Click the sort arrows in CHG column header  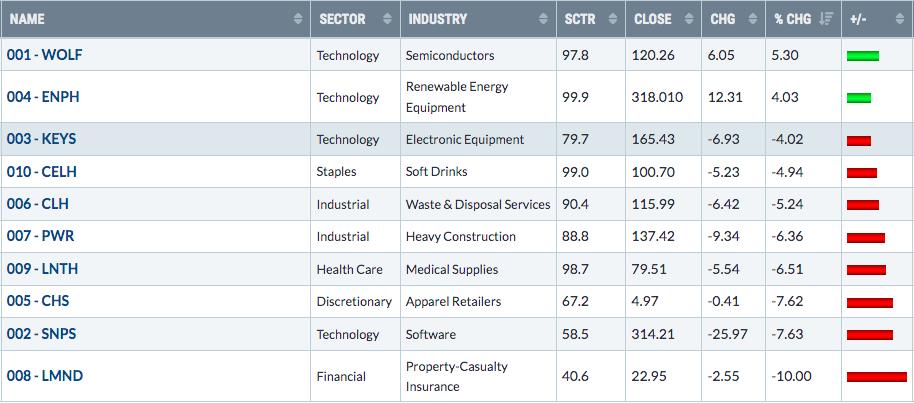click(x=753, y=19)
